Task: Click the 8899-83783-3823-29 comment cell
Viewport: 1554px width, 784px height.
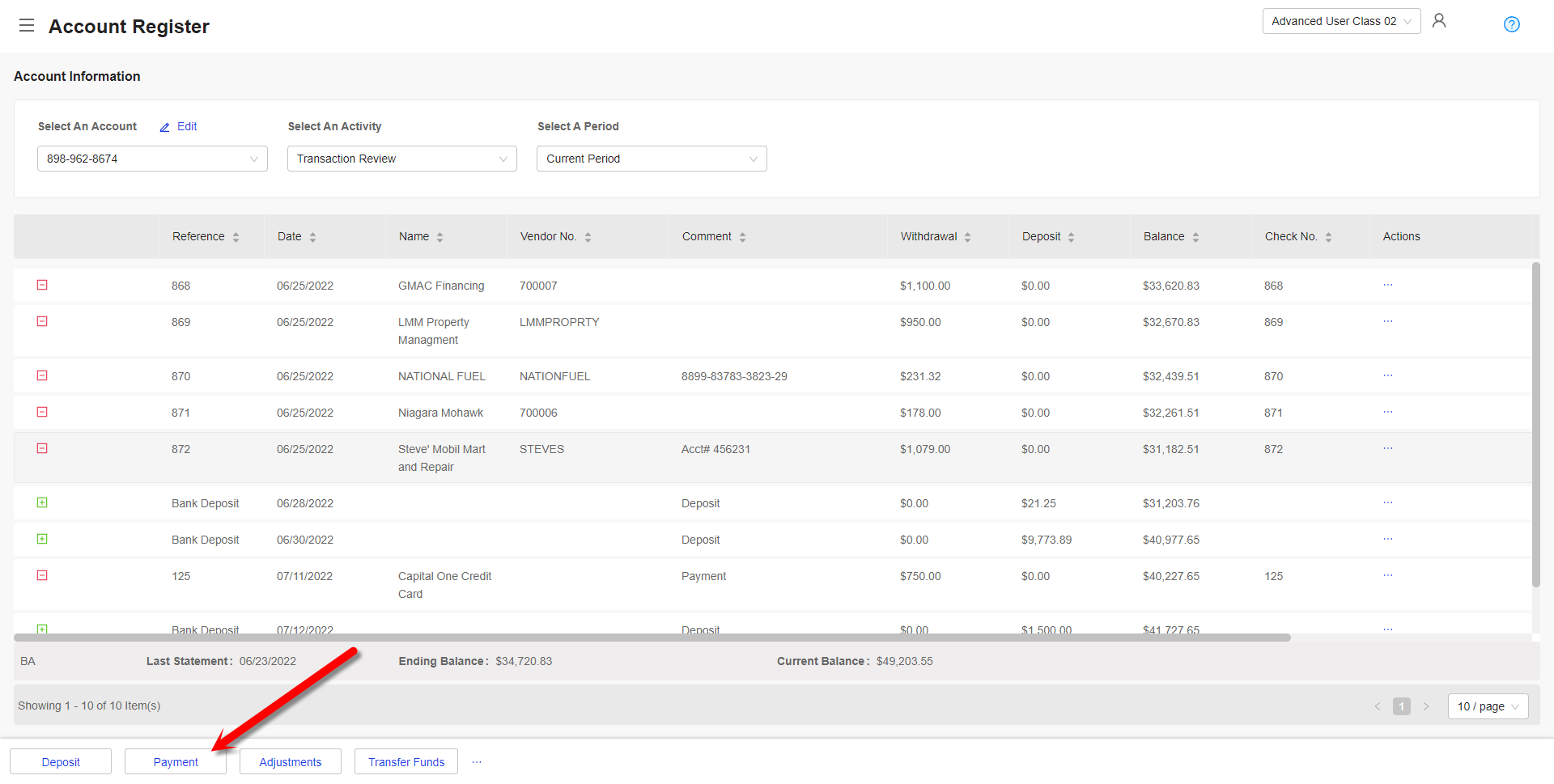Action: [x=734, y=376]
